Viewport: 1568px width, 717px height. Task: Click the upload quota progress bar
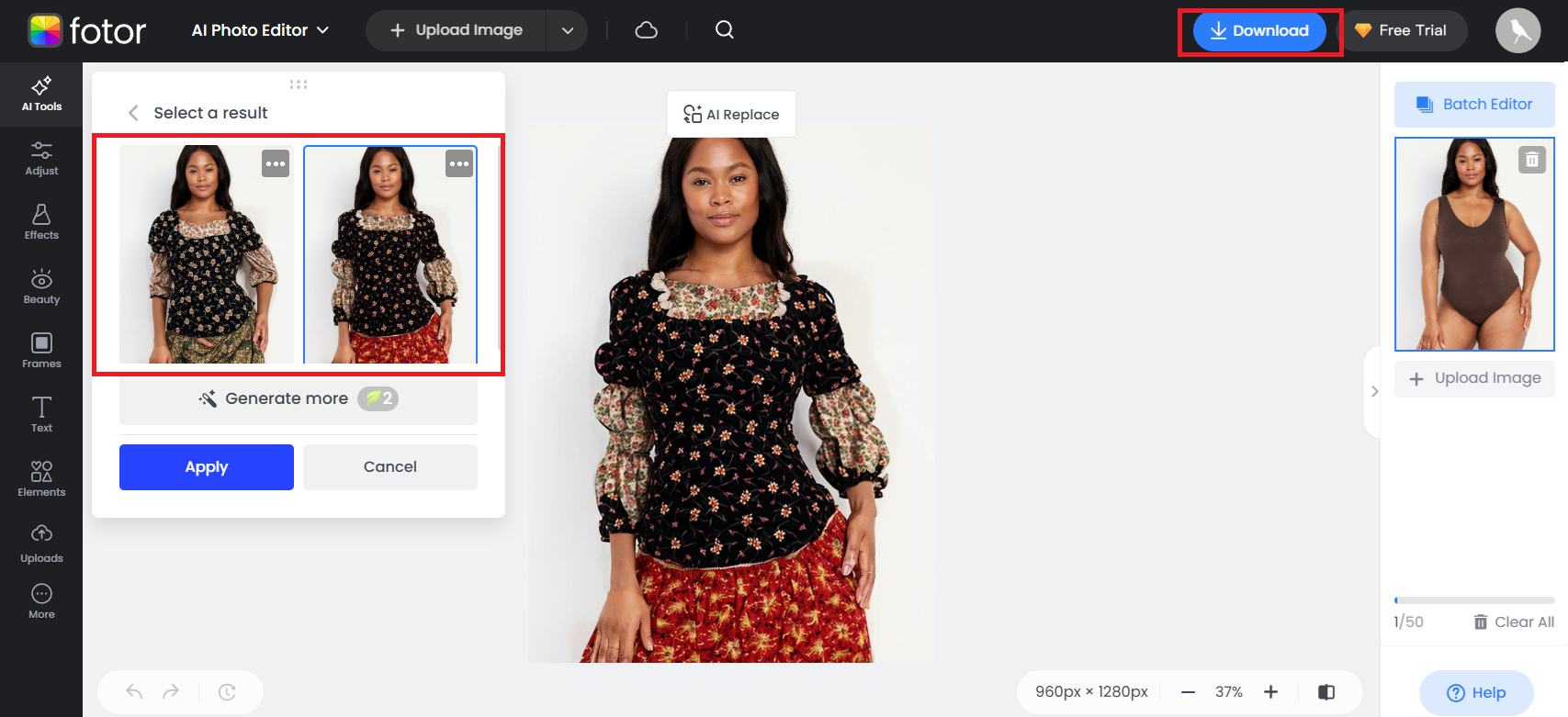[1474, 600]
